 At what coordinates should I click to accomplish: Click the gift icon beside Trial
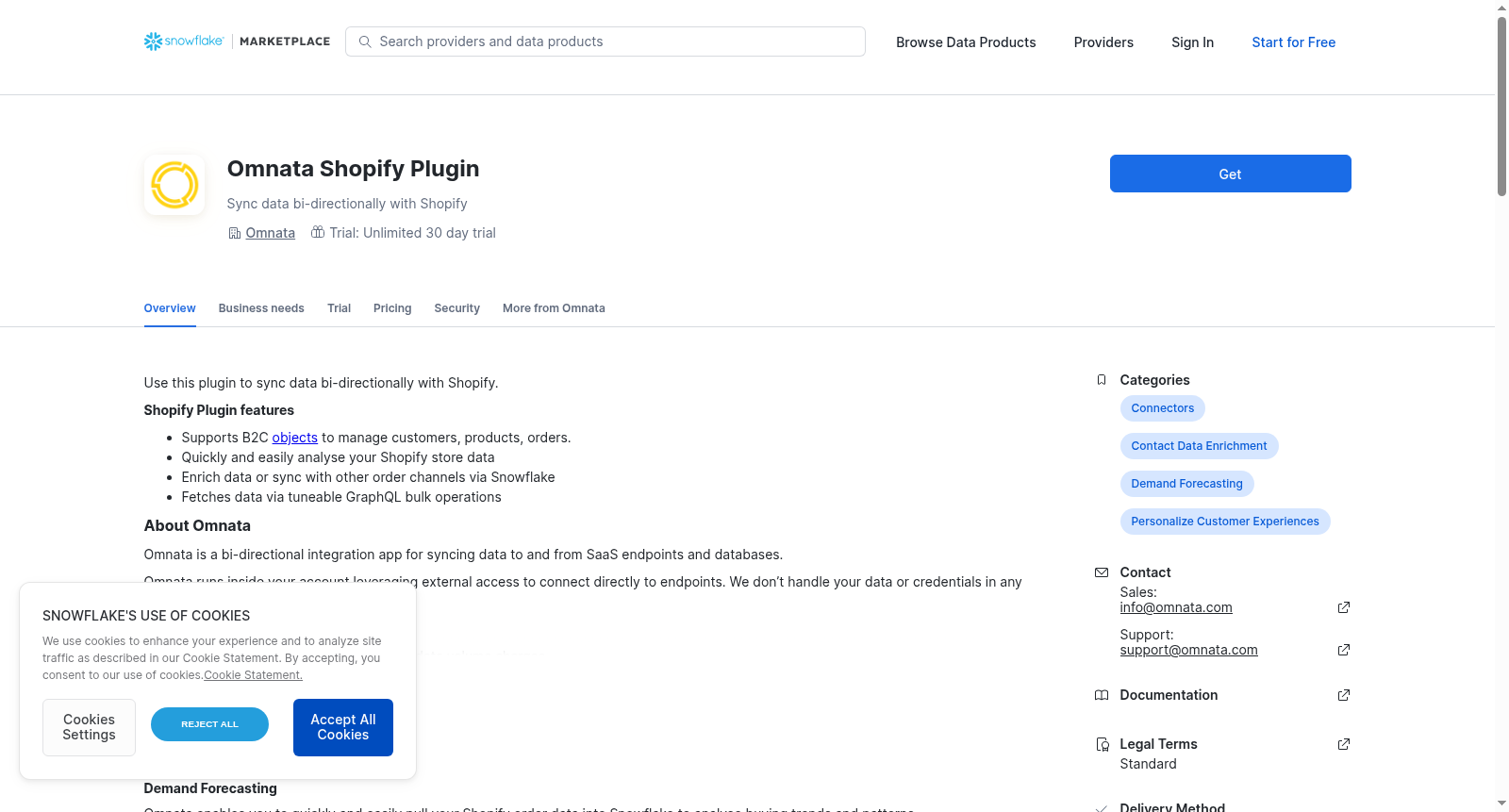point(318,232)
